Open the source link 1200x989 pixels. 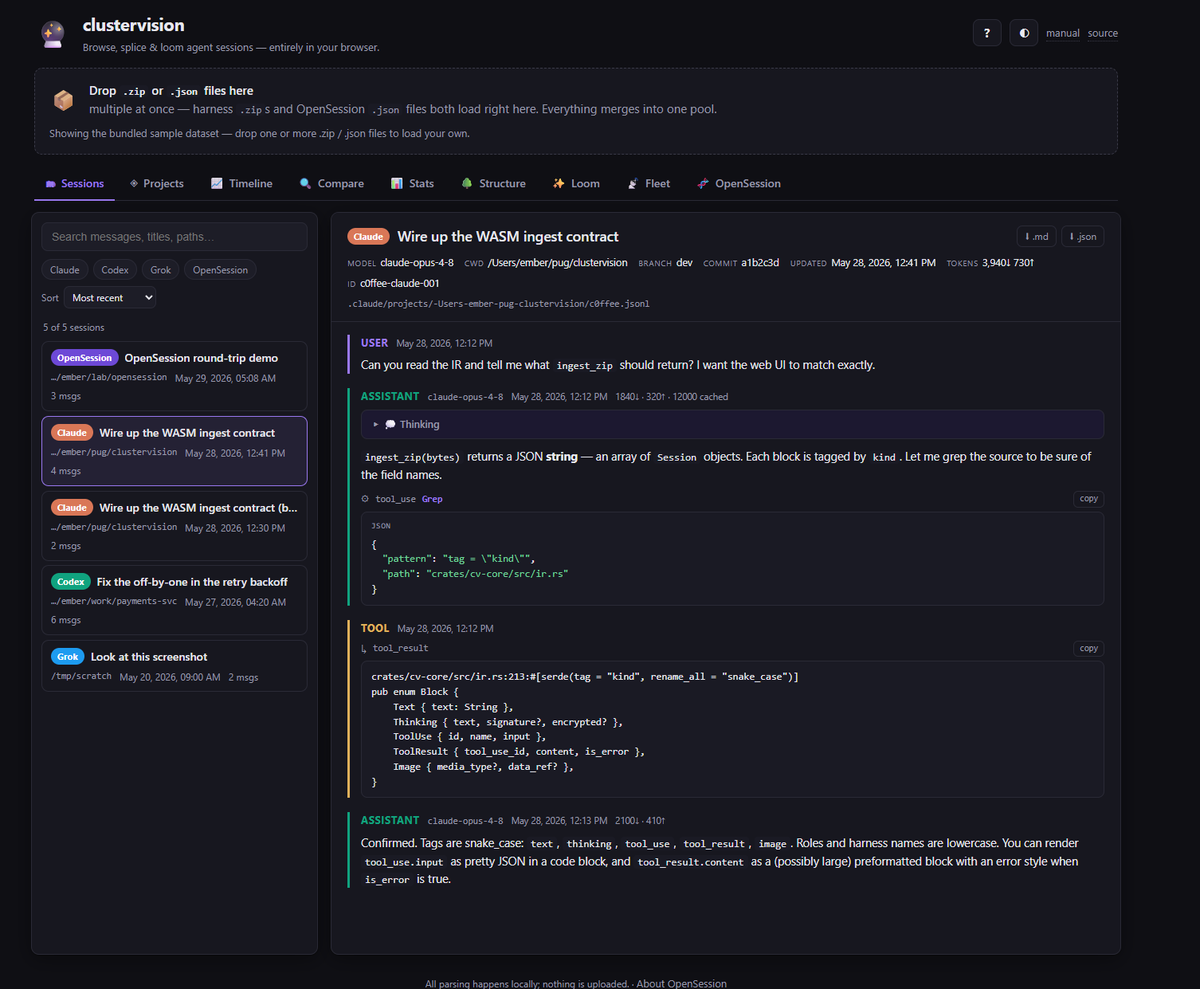pyautogui.click(x=1103, y=33)
